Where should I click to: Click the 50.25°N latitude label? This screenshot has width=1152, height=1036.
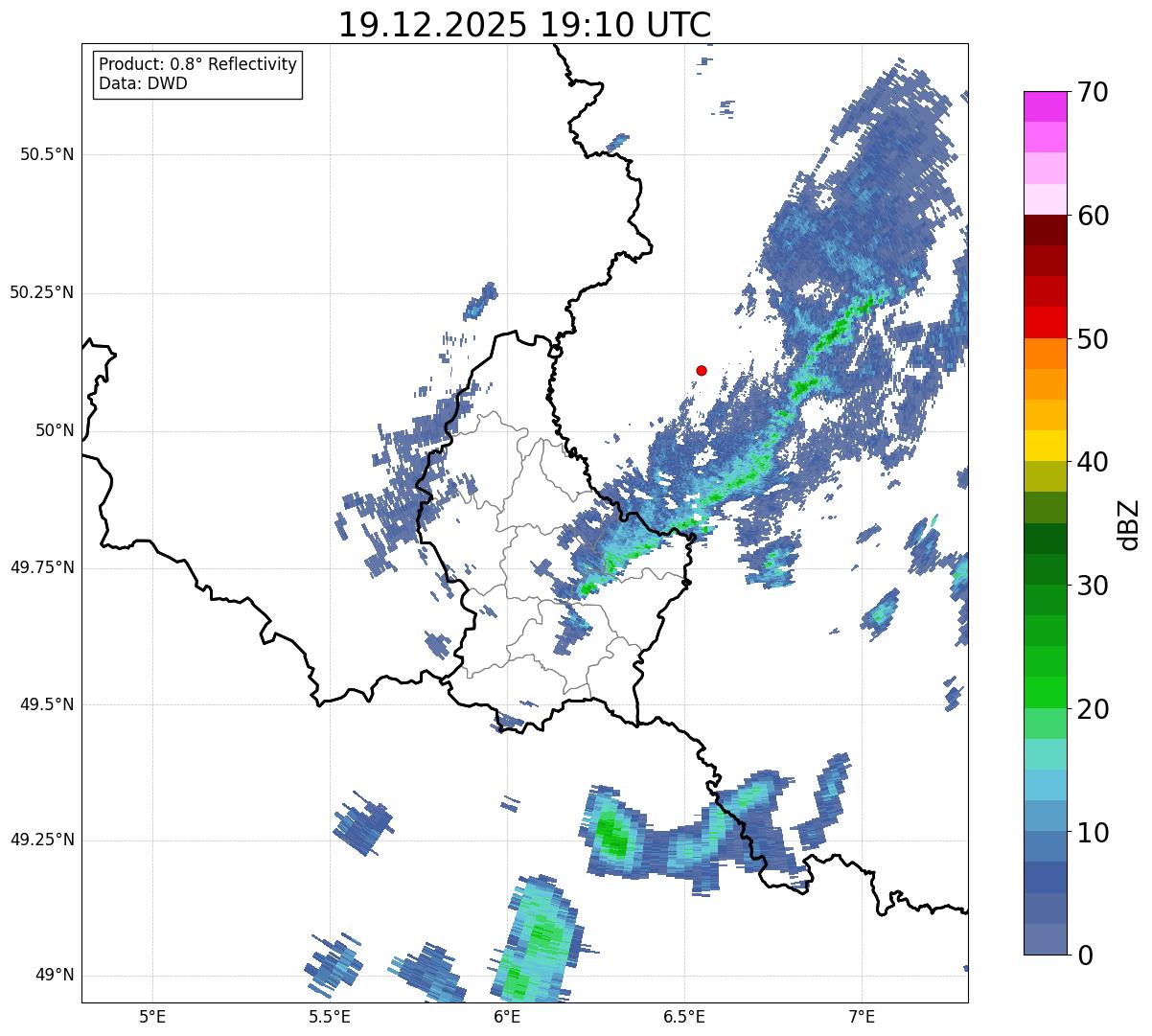tap(42, 292)
